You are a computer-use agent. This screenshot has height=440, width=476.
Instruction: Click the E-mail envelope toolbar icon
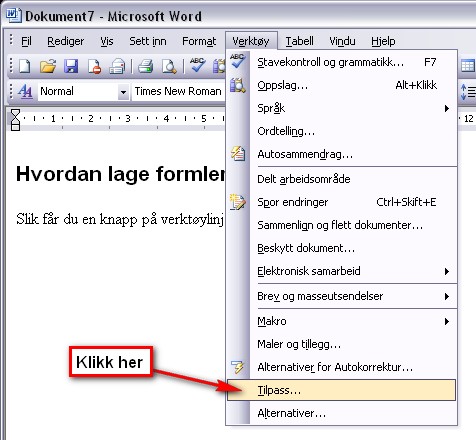click(117, 66)
